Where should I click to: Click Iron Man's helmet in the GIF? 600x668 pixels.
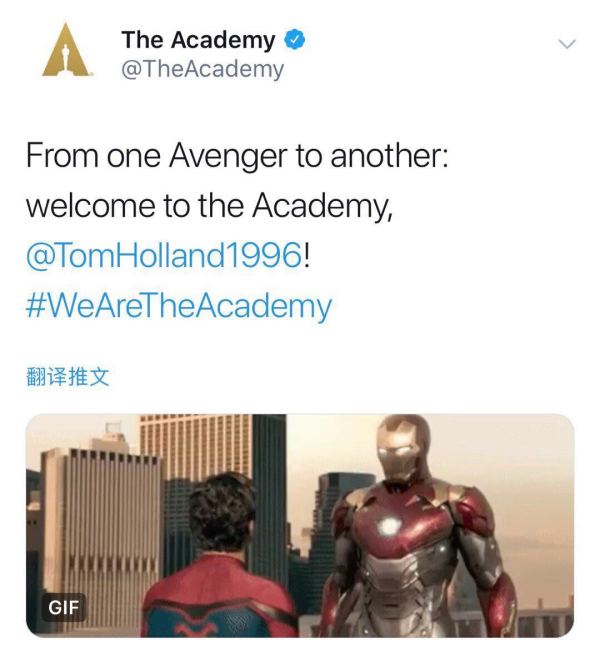click(x=401, y=447)
